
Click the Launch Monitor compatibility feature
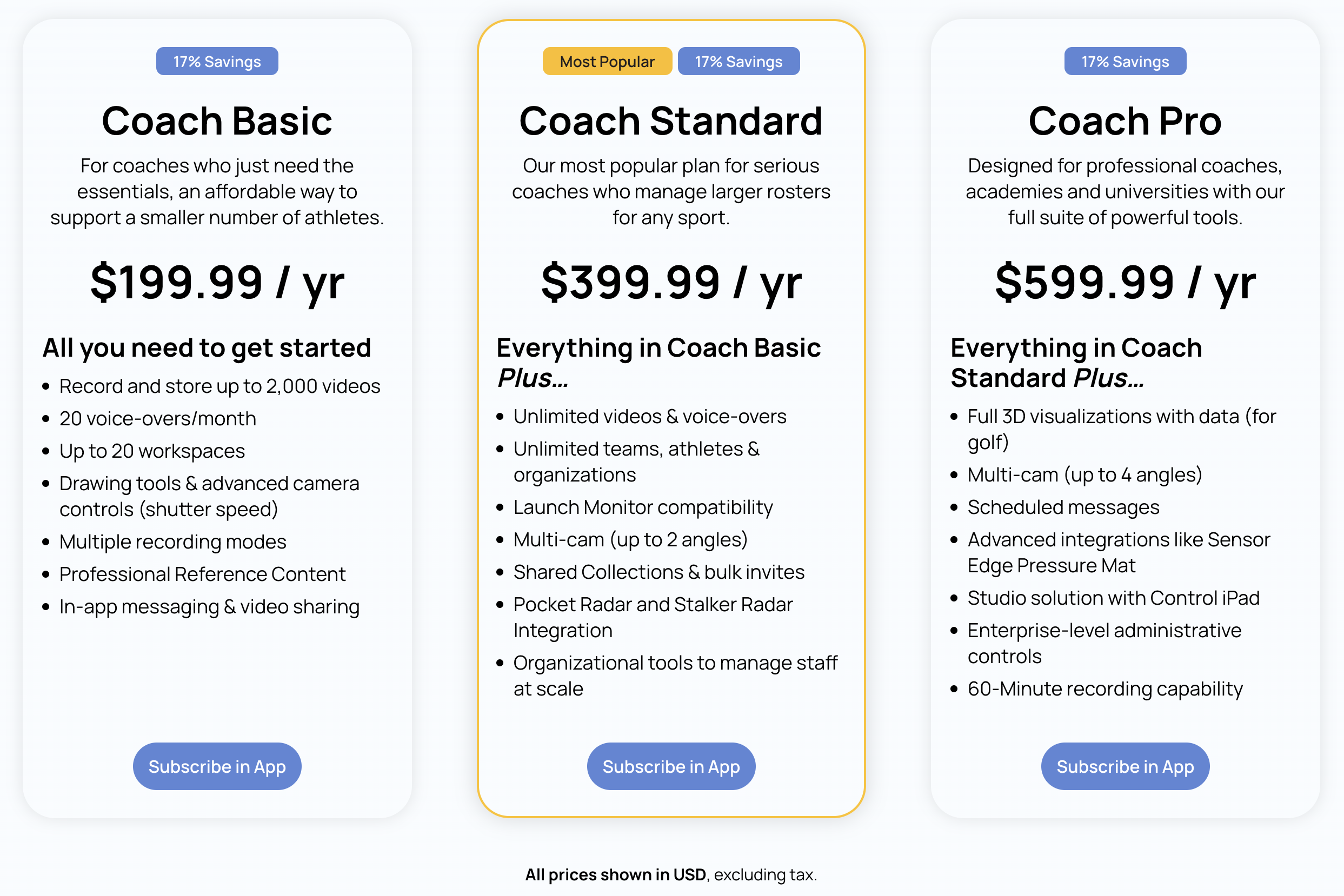pyautogui.click(x=643, y=507)
